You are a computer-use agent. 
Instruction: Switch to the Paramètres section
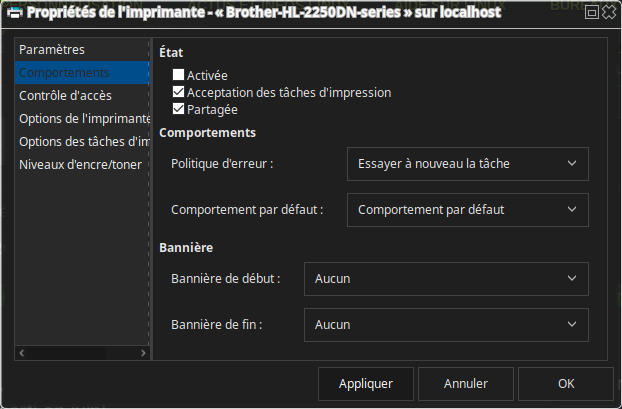[66, 50]
